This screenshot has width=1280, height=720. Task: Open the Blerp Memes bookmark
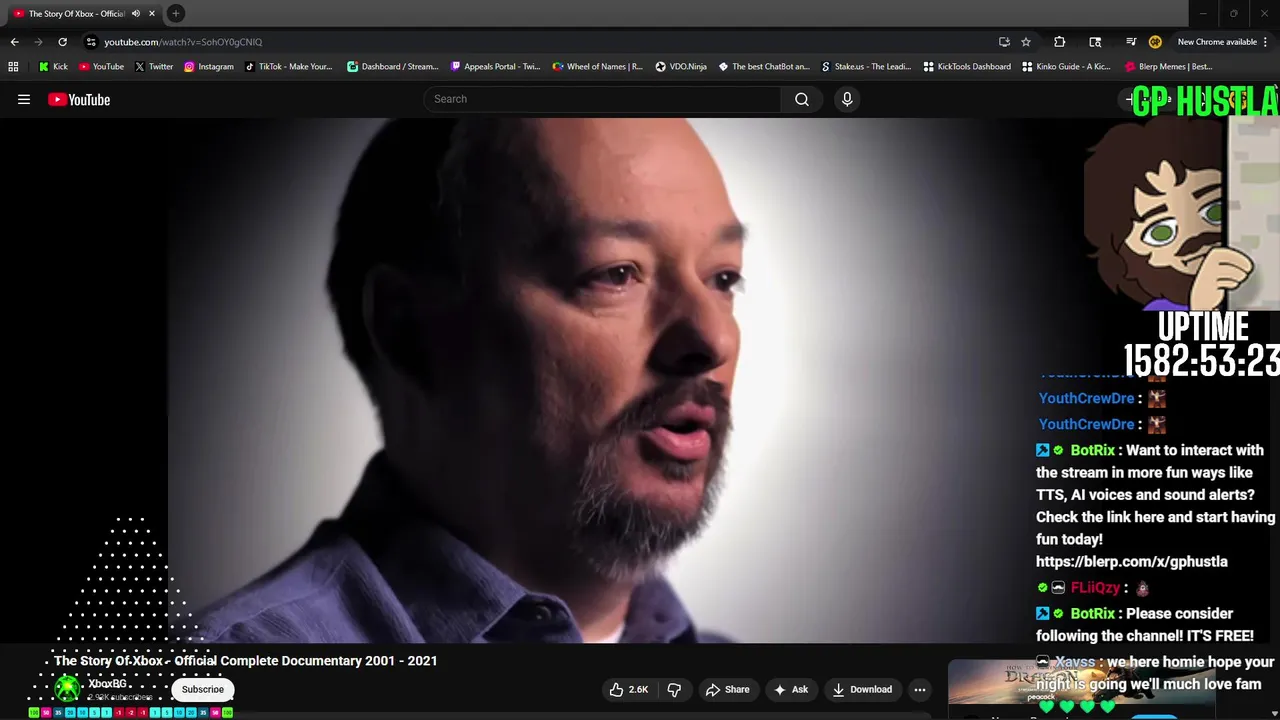pyautogui.click(x=1168, y=67)
